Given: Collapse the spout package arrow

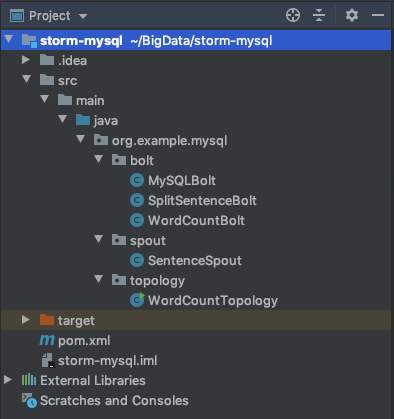Looking at the screenshot, I should (x=99, y=239).
